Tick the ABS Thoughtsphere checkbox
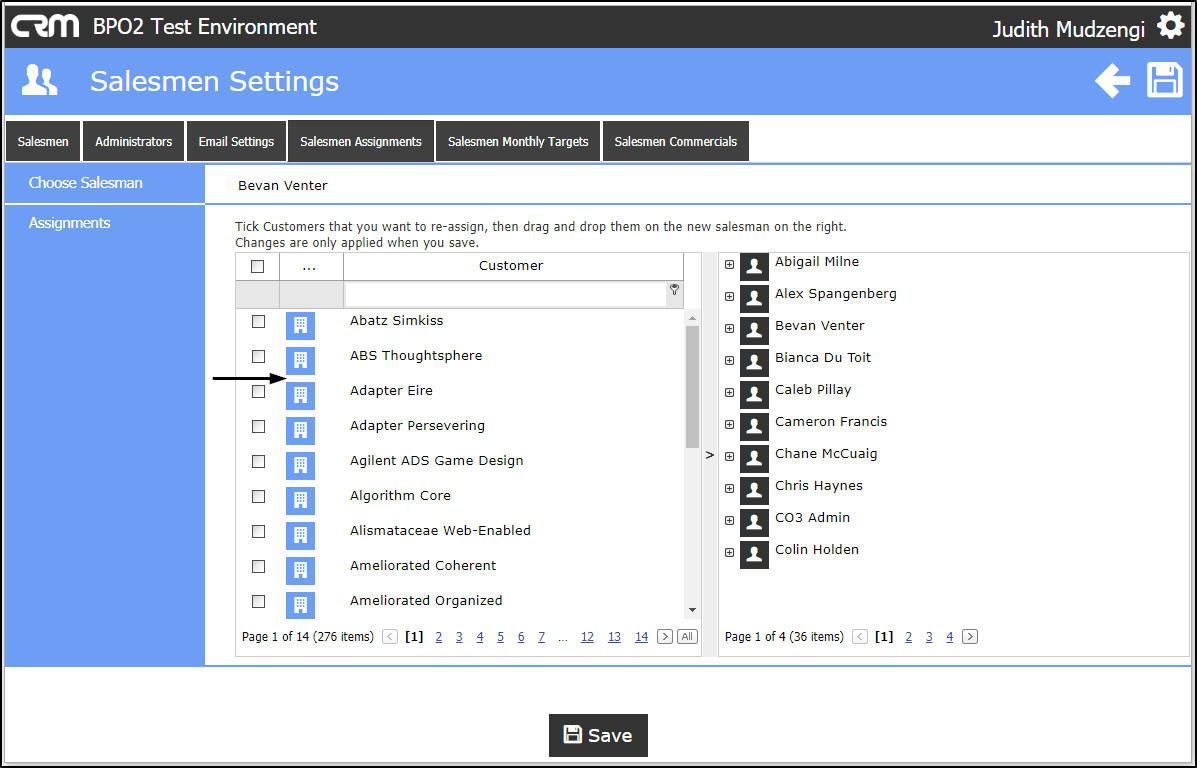Image resolution: width=1197 pixels, height=768 pixels. (x=258, y=356)
